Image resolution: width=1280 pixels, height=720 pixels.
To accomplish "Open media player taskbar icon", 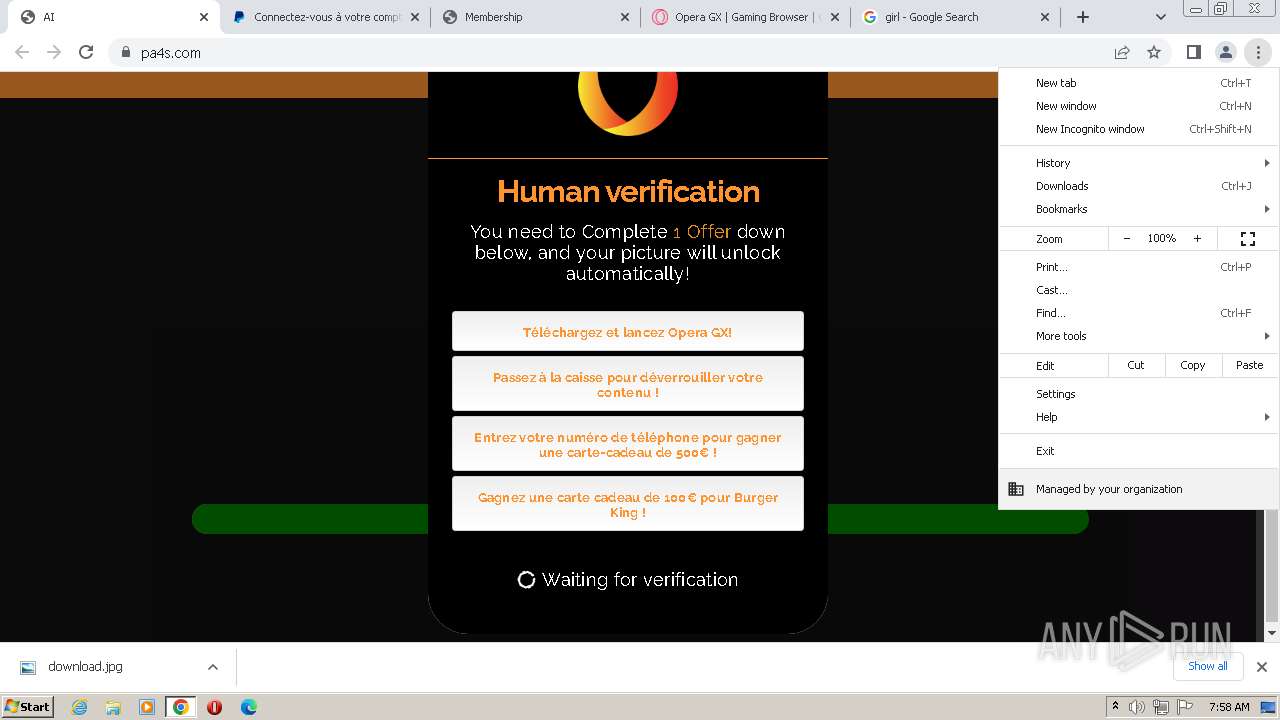I will tap(147, 707).
